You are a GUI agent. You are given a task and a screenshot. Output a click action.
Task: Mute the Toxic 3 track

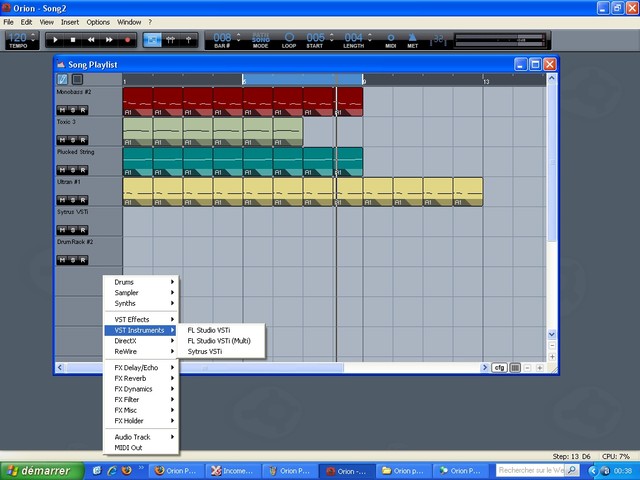pyautogui.click(x=62, y=140)
